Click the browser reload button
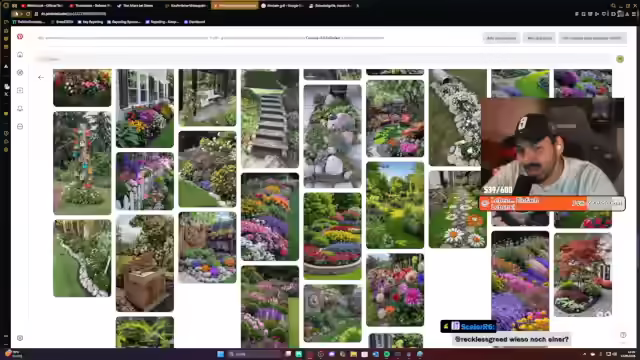The height and width of the screenshot is (360, 640). [x=28, y=13]
